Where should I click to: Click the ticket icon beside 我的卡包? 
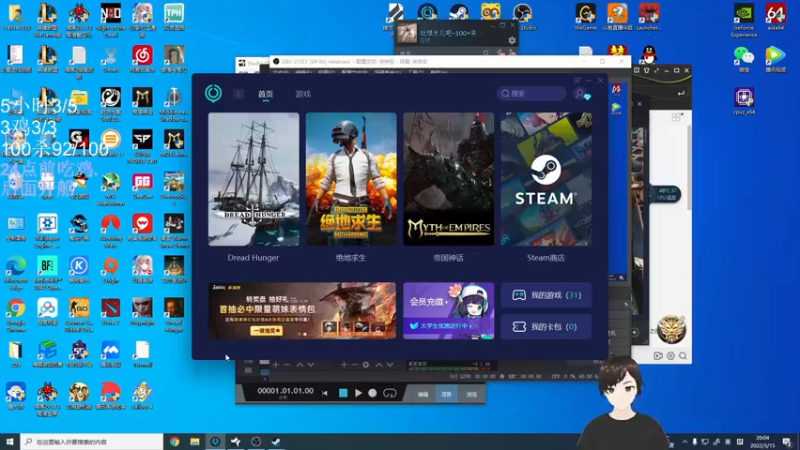pos(519,327)
